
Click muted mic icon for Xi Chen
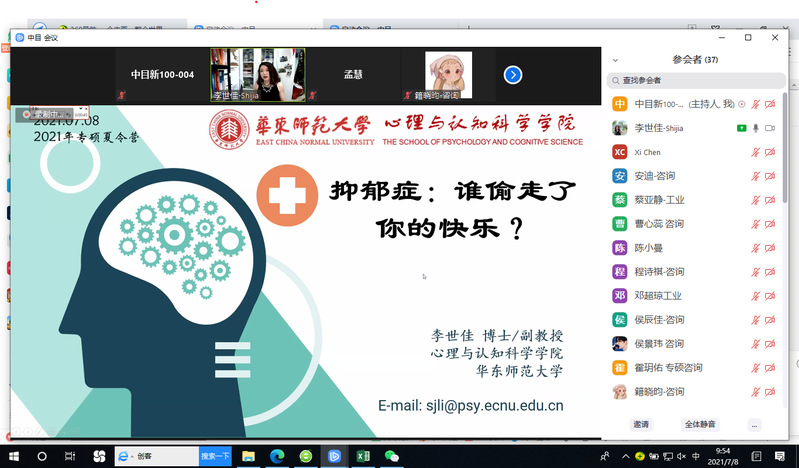(x=756, y=152)
